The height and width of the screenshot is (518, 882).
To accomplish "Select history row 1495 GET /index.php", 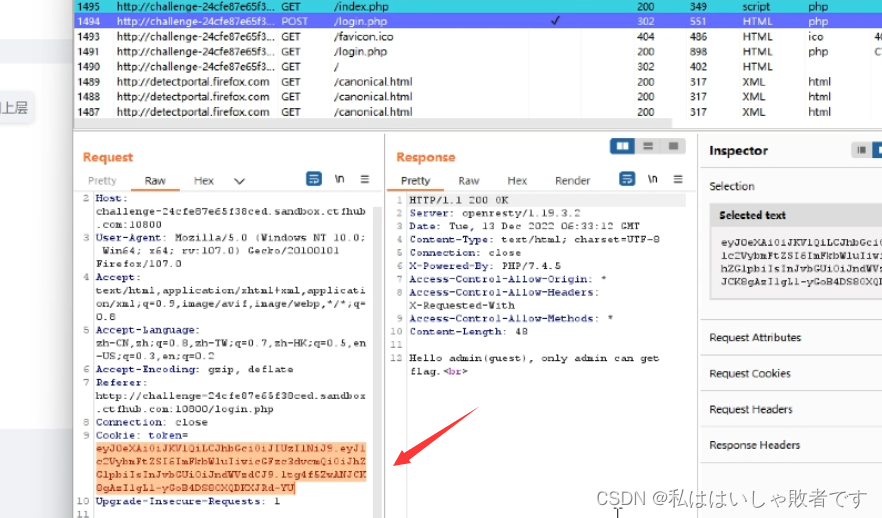I will [x=478, y=7].
